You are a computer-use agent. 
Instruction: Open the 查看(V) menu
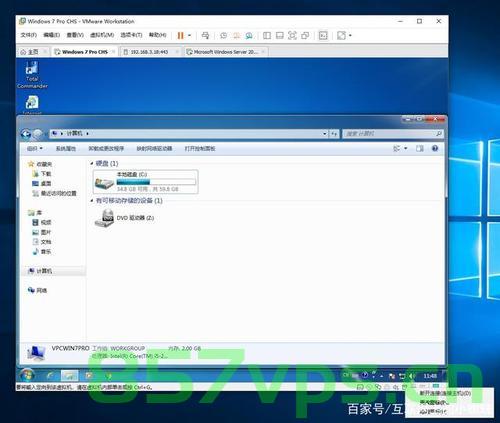pyautogui.click(x=75, y=35)
